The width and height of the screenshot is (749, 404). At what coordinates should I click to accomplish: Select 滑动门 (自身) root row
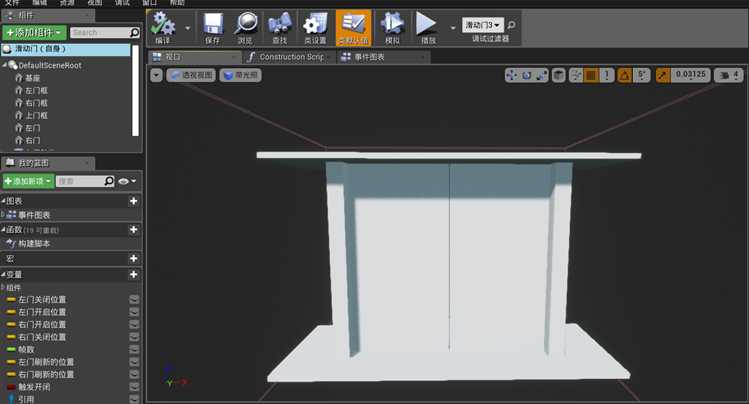click(x=65, y=49)
